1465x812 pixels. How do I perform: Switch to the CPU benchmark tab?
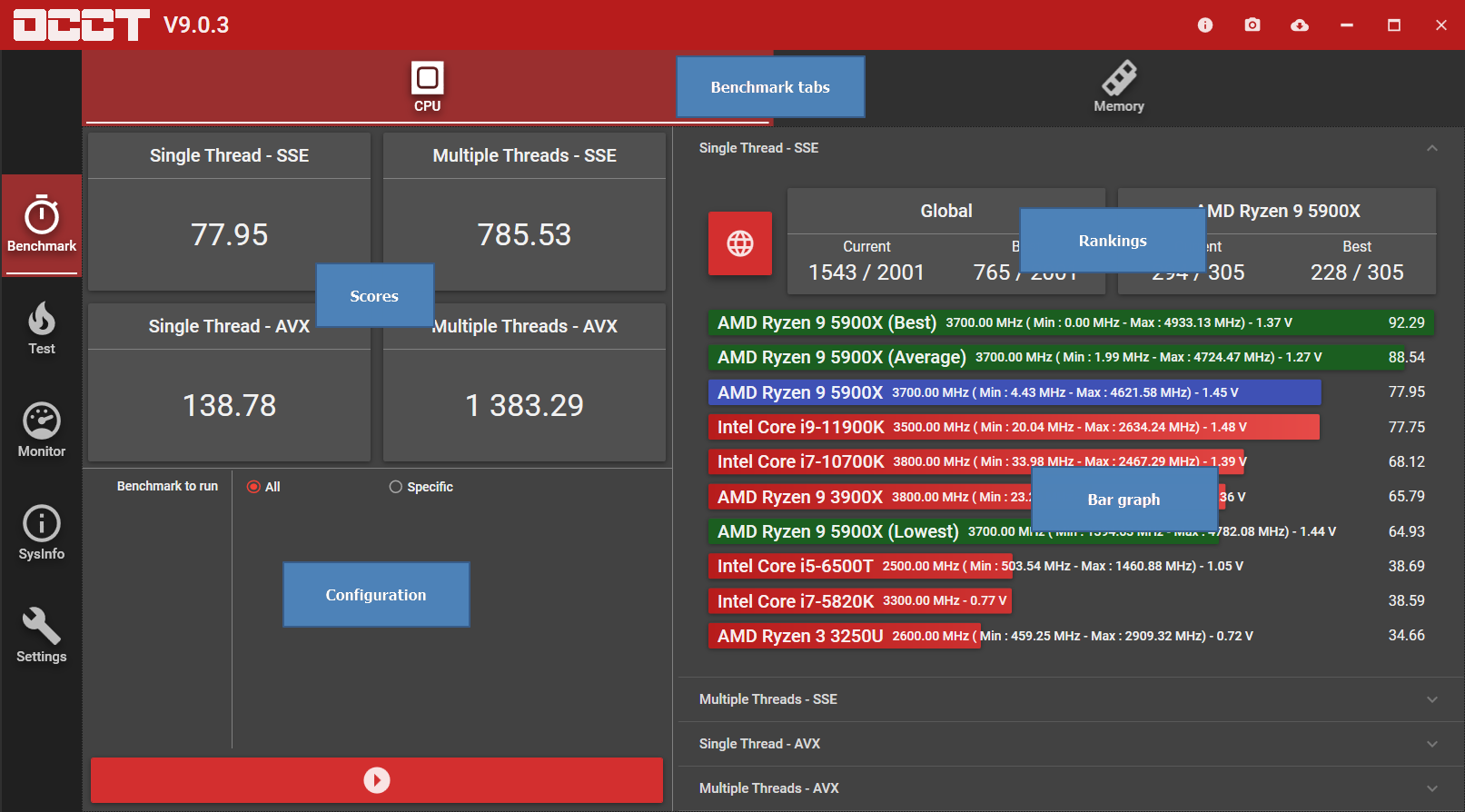[x=427, y=87]
